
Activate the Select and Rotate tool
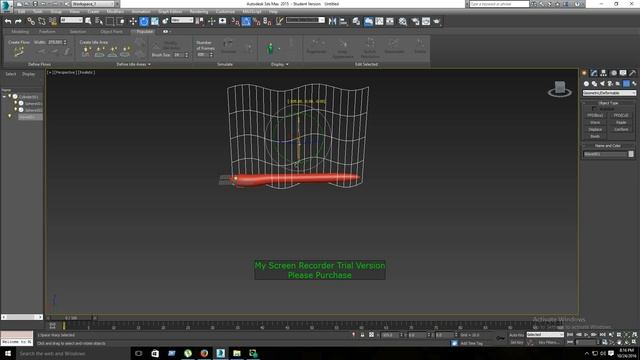click(144, 21)
